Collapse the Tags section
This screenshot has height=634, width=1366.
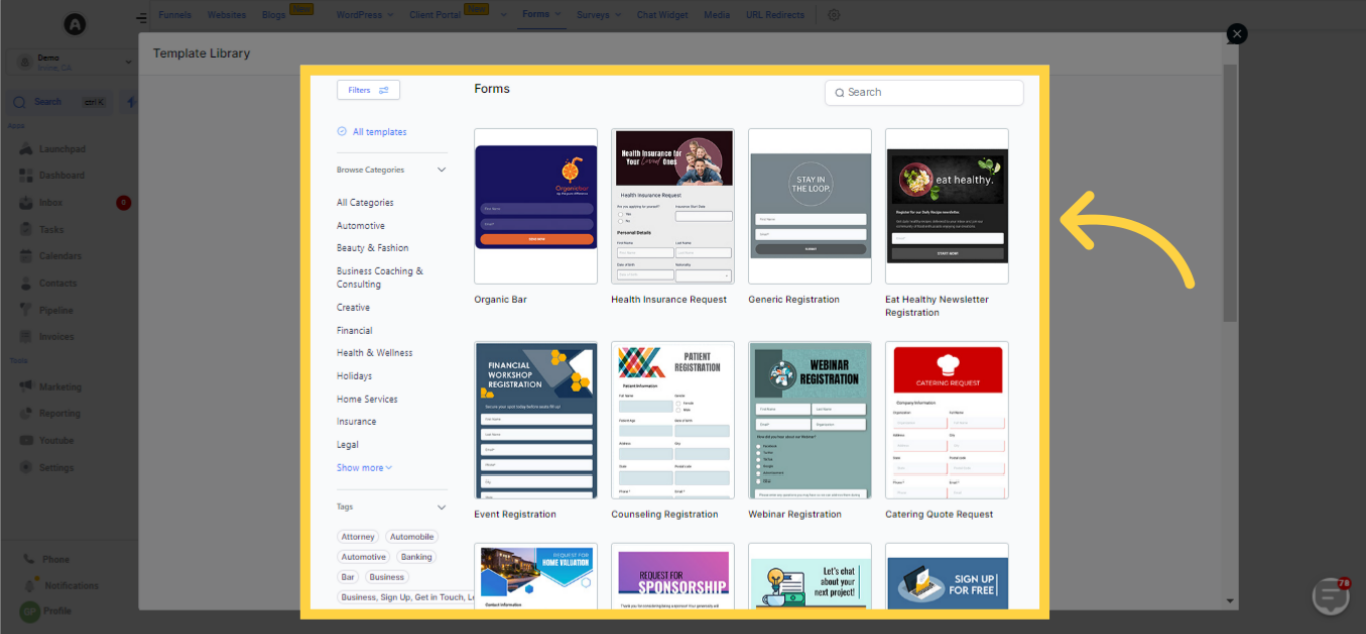point(442,507)
